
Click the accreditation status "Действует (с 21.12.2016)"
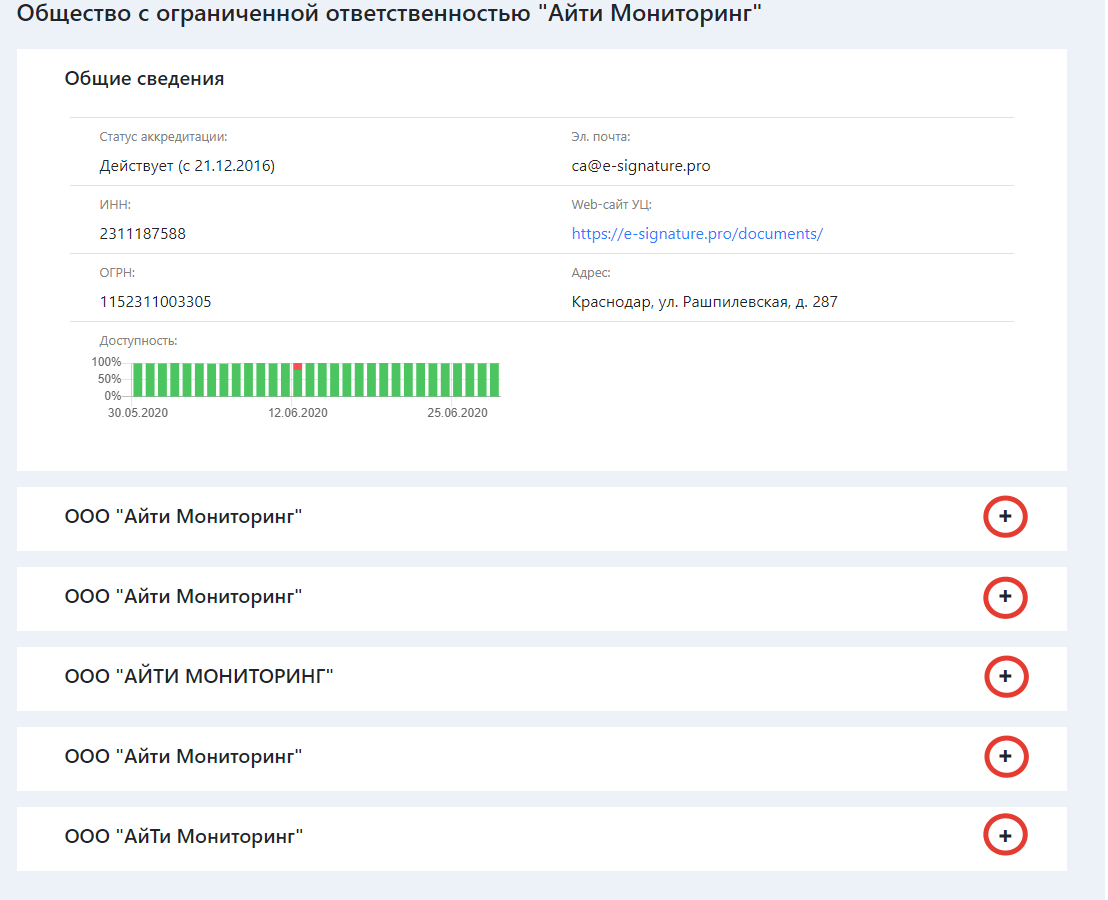point(187,166)
